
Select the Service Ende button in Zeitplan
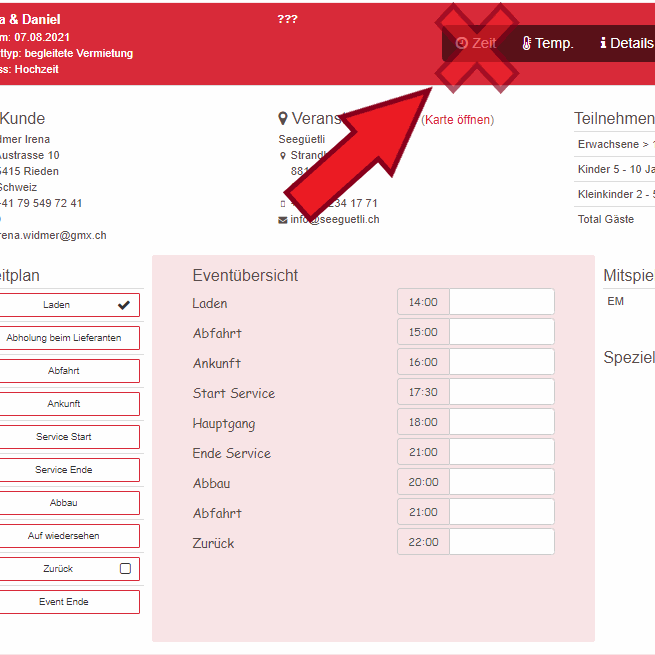65,470
